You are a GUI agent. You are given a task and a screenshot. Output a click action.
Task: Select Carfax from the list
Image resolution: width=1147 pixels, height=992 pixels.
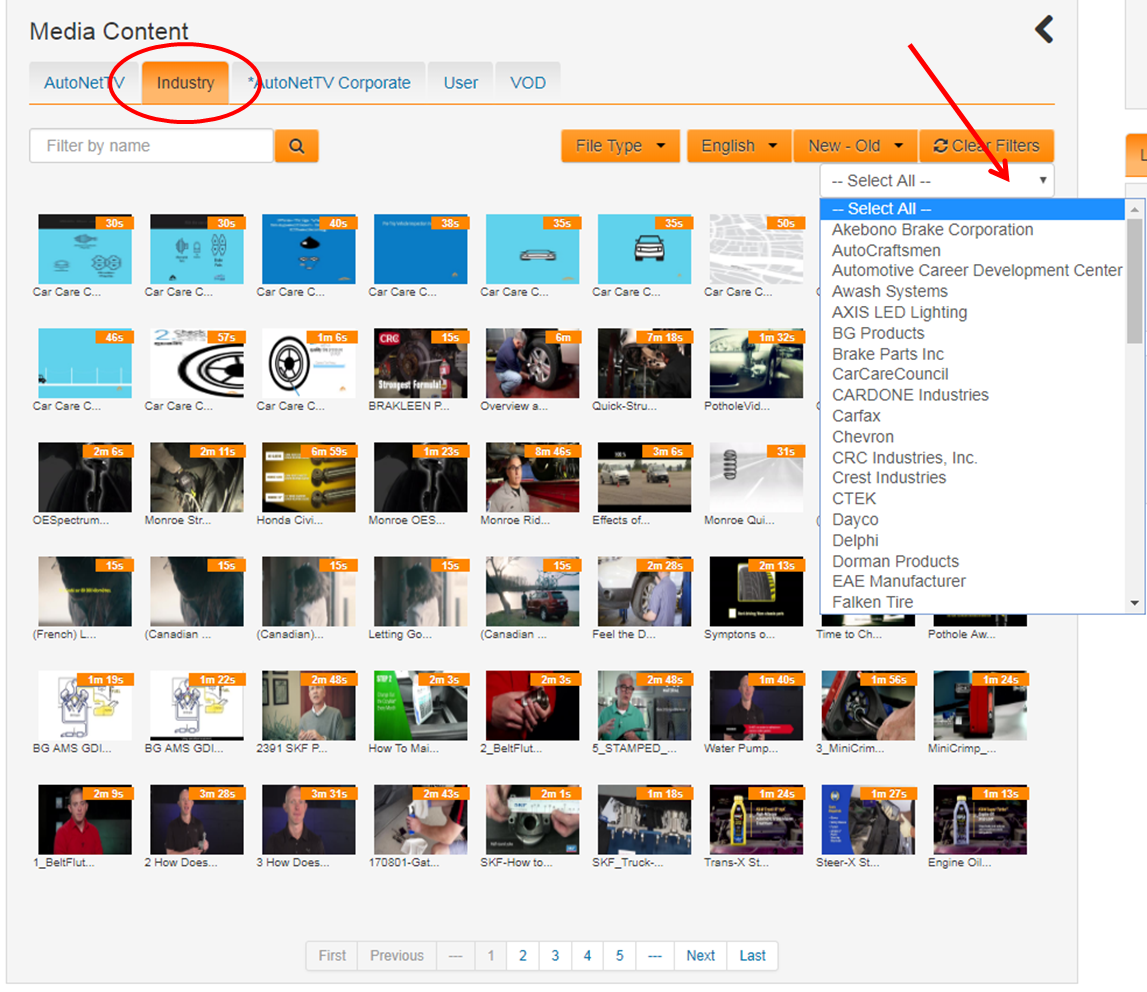coord(972,416)
